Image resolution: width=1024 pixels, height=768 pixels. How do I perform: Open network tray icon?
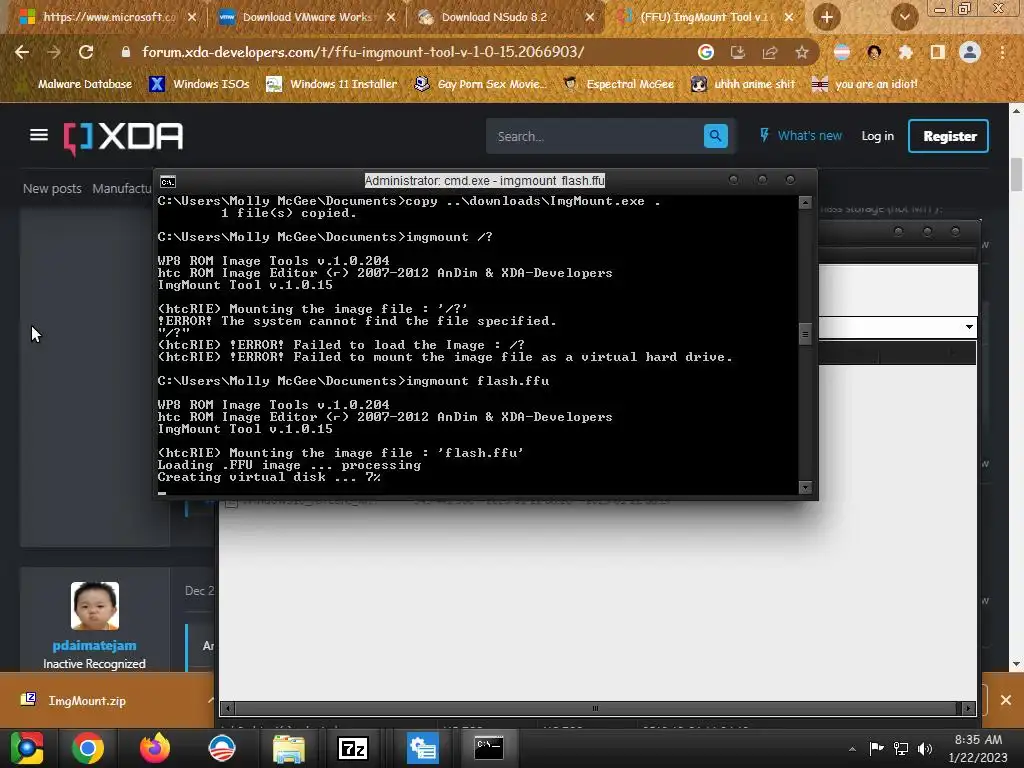[901, 748]
